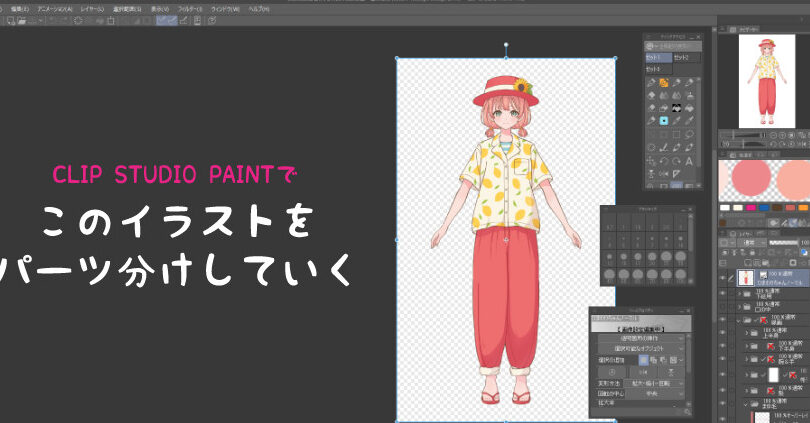Open the 回転の中心 rotation center dropdown

point(651,393)
